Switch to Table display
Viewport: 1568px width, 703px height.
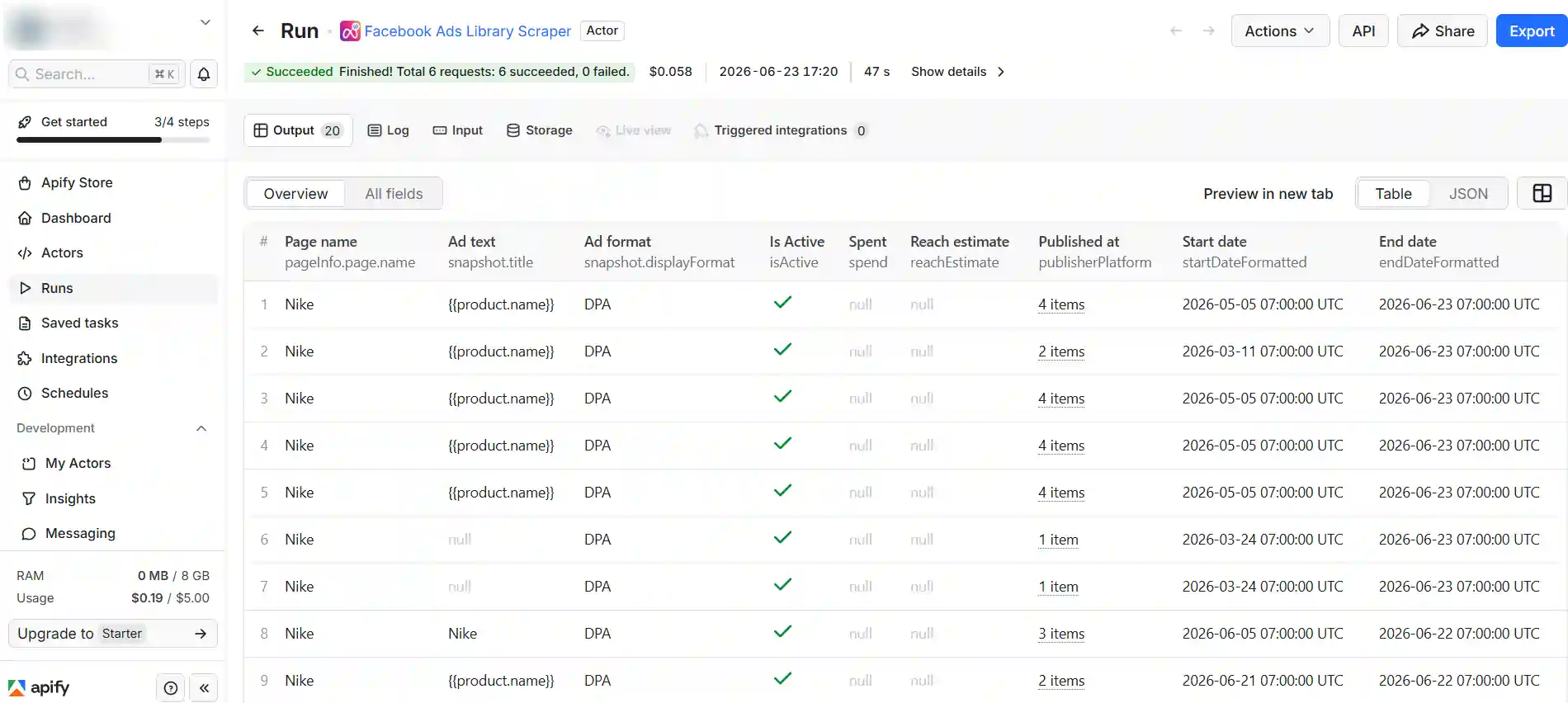(1393, 193)
